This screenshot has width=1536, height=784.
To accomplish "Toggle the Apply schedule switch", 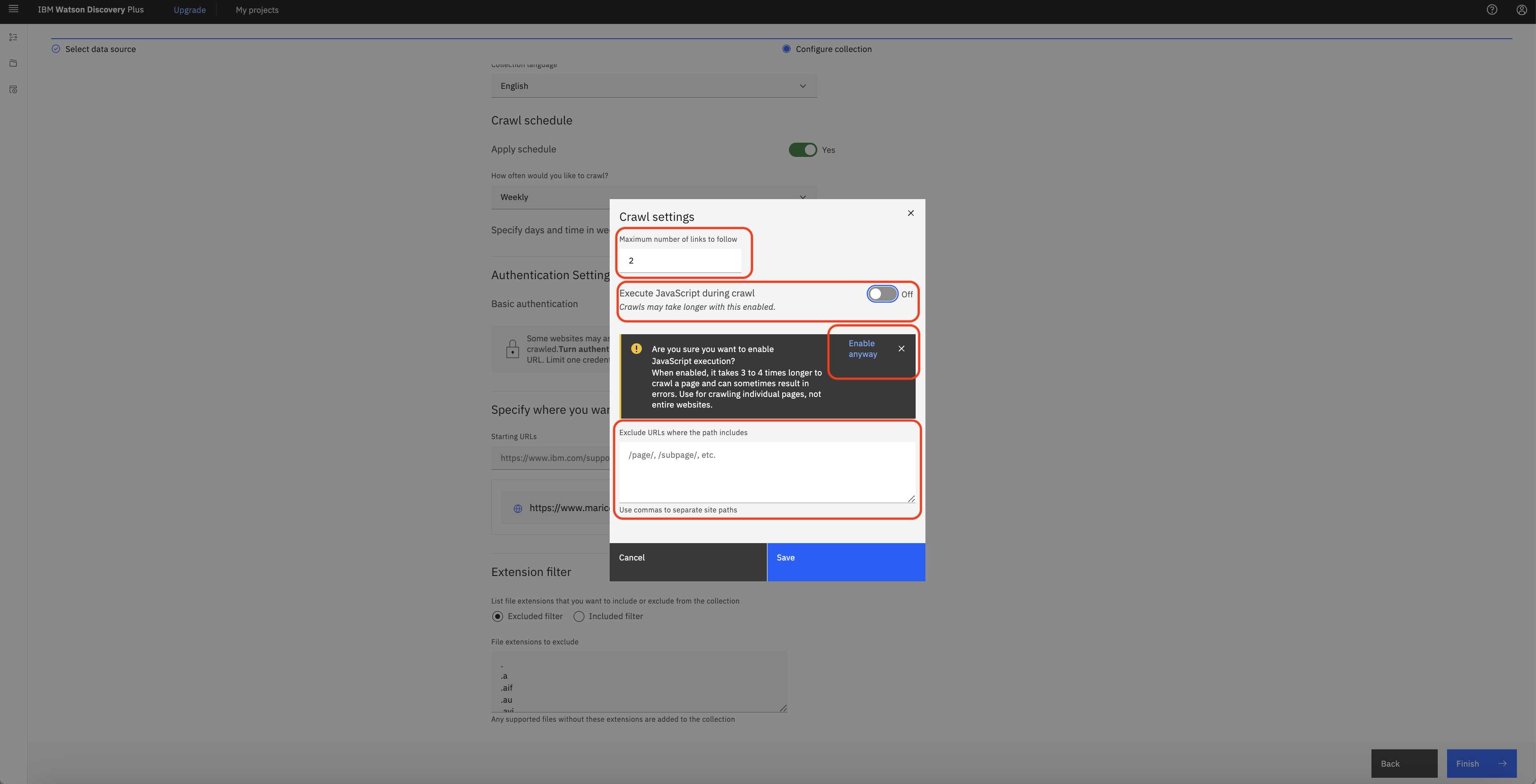I will (x=803, y=149).
